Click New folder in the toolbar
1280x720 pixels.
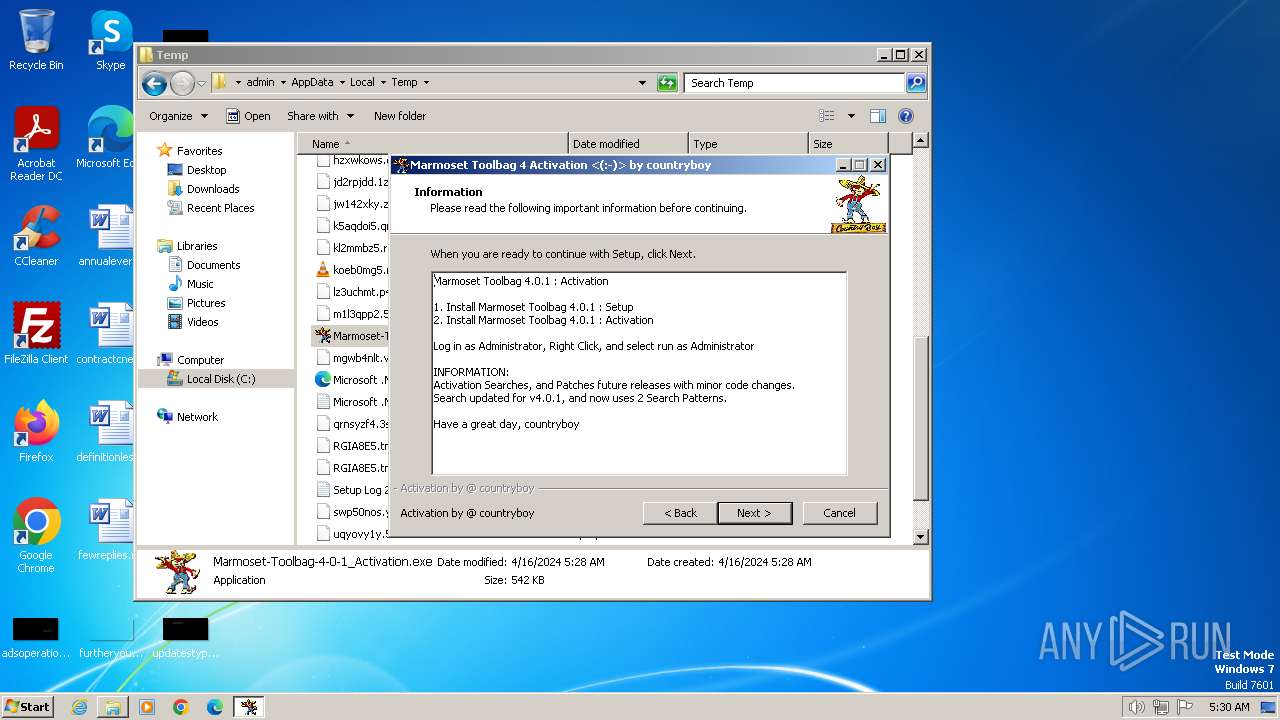(x=400, y=116)
